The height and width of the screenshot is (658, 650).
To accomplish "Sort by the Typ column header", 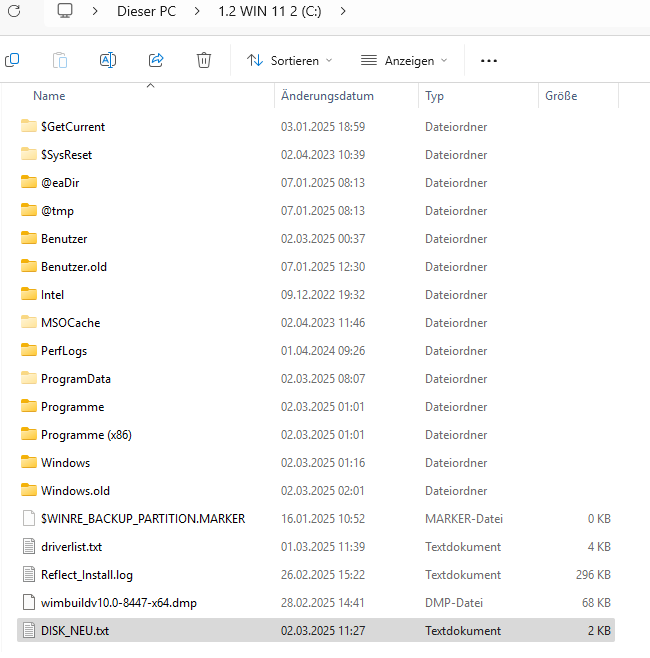I will [434, 96].
